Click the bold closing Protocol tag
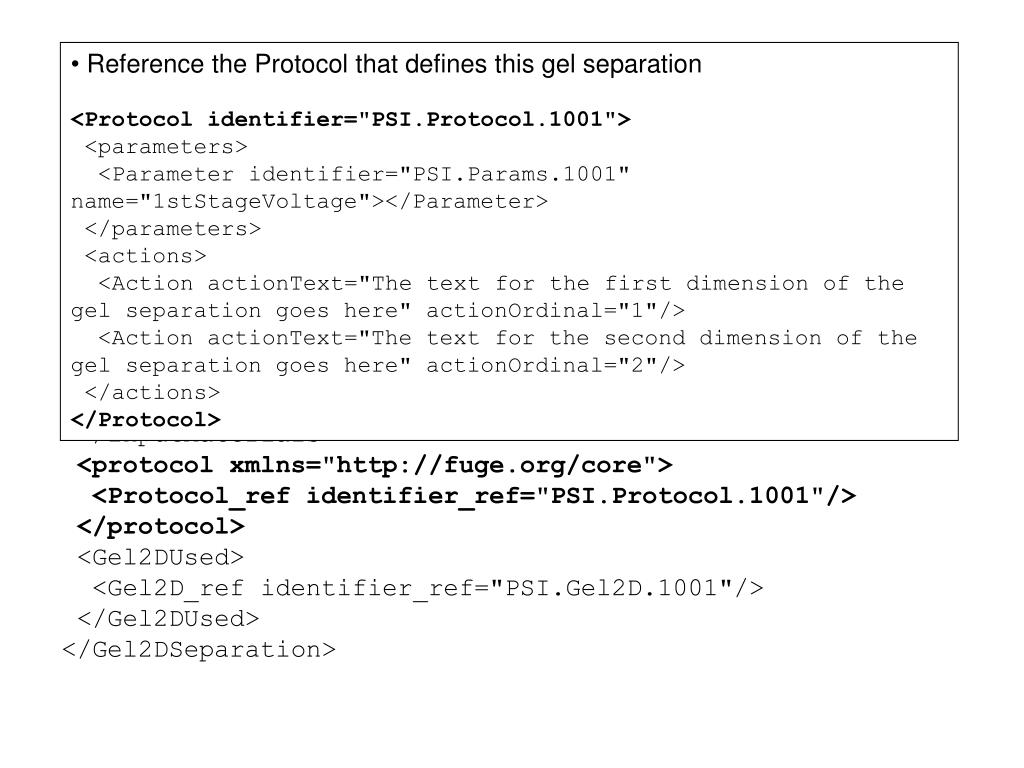Screen dimensions: 1024x768 146,420
